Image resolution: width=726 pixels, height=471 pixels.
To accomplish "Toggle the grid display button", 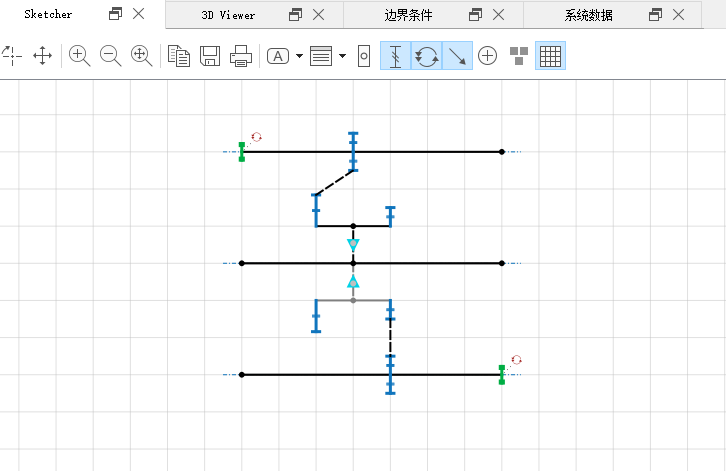I will (550, 56).
